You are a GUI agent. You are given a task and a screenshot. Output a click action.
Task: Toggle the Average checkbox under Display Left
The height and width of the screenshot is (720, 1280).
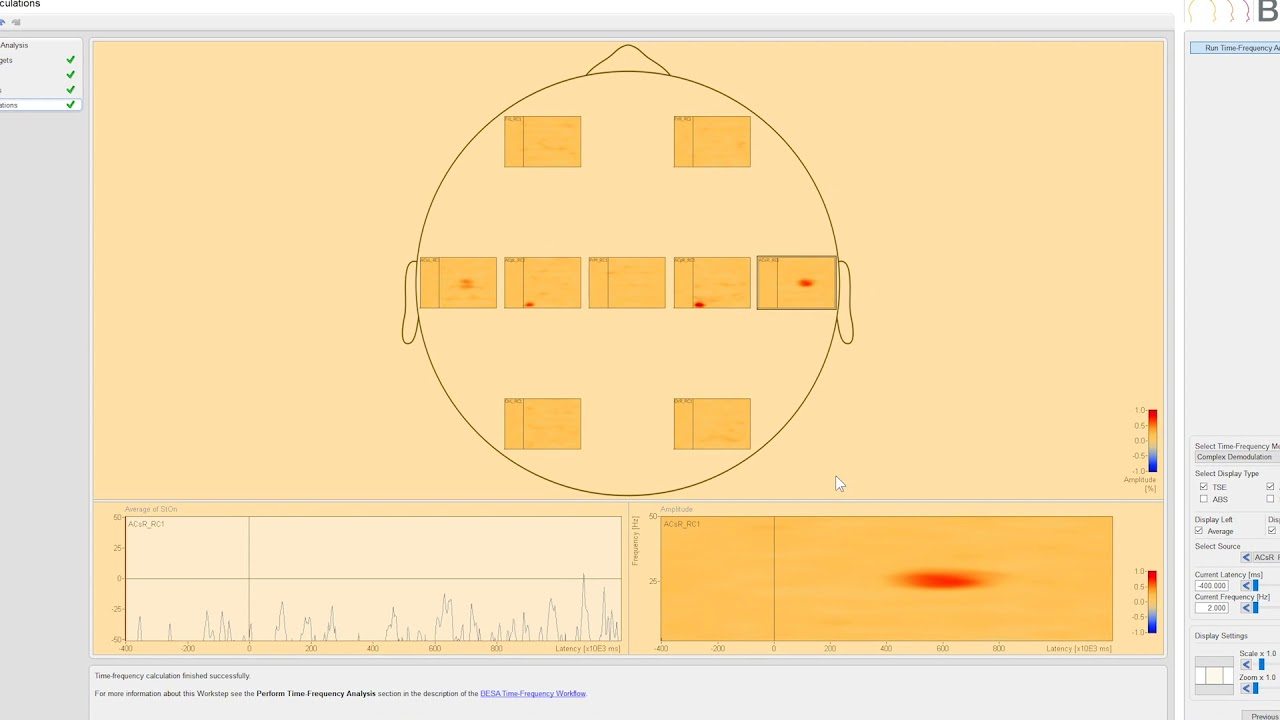[1199, 531]
